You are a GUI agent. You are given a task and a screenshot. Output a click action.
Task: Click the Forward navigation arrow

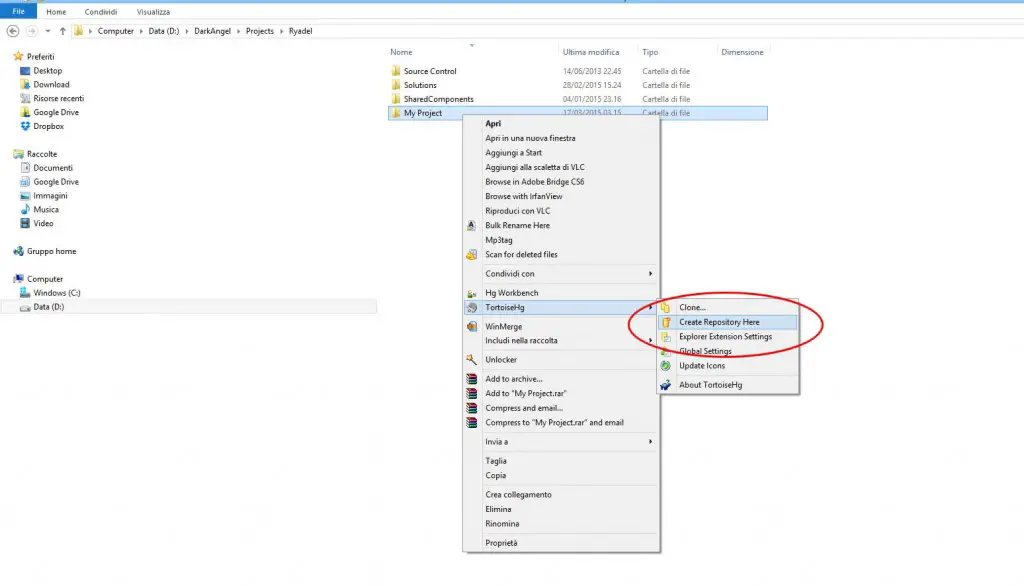tap(31, 31)
